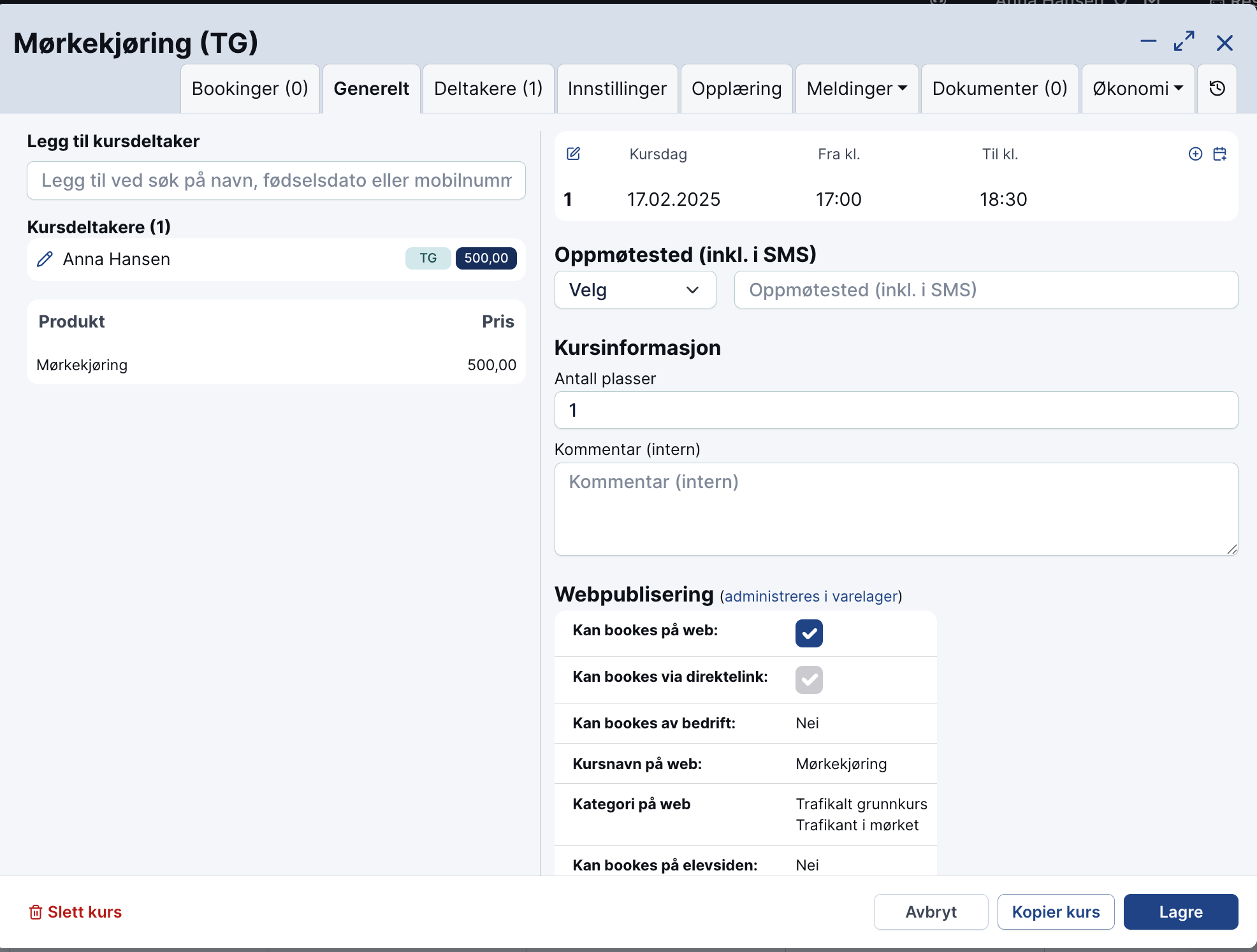Edit participant Anna Hansen pencil icon
The width and height of the screenshot is (1257, 952).
coord(45,259)
